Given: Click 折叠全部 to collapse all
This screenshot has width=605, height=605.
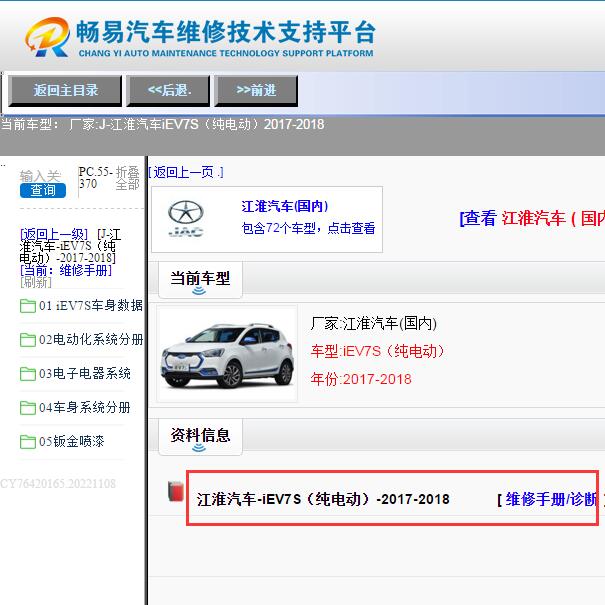Looking at the screenshot, I should 127,178.
